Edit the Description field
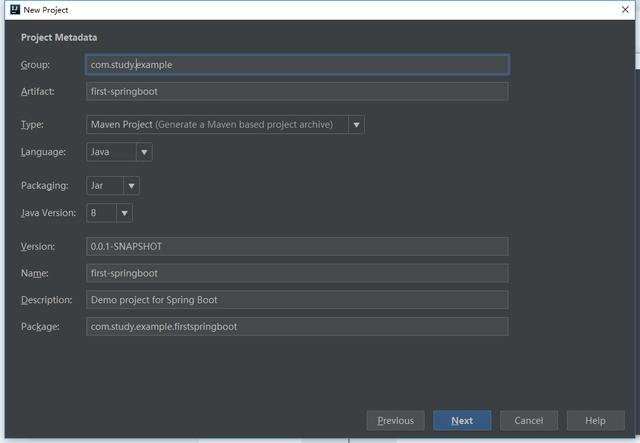 click(297, 300)
